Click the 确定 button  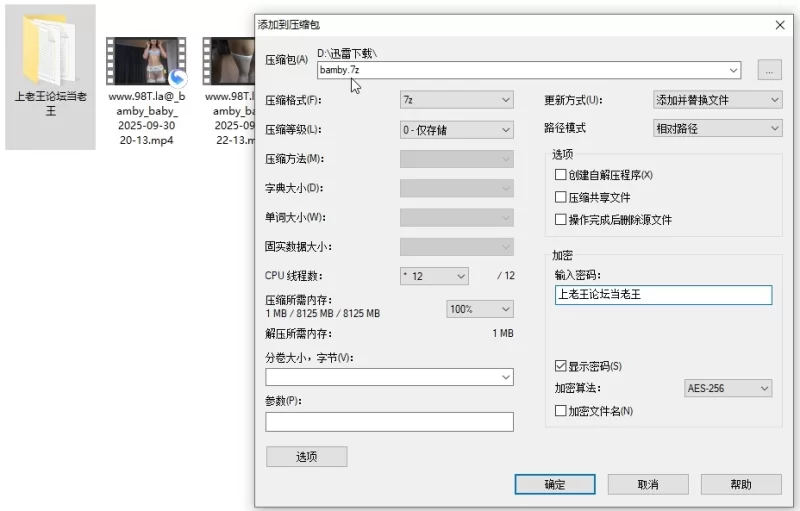(x=555, y=484)
